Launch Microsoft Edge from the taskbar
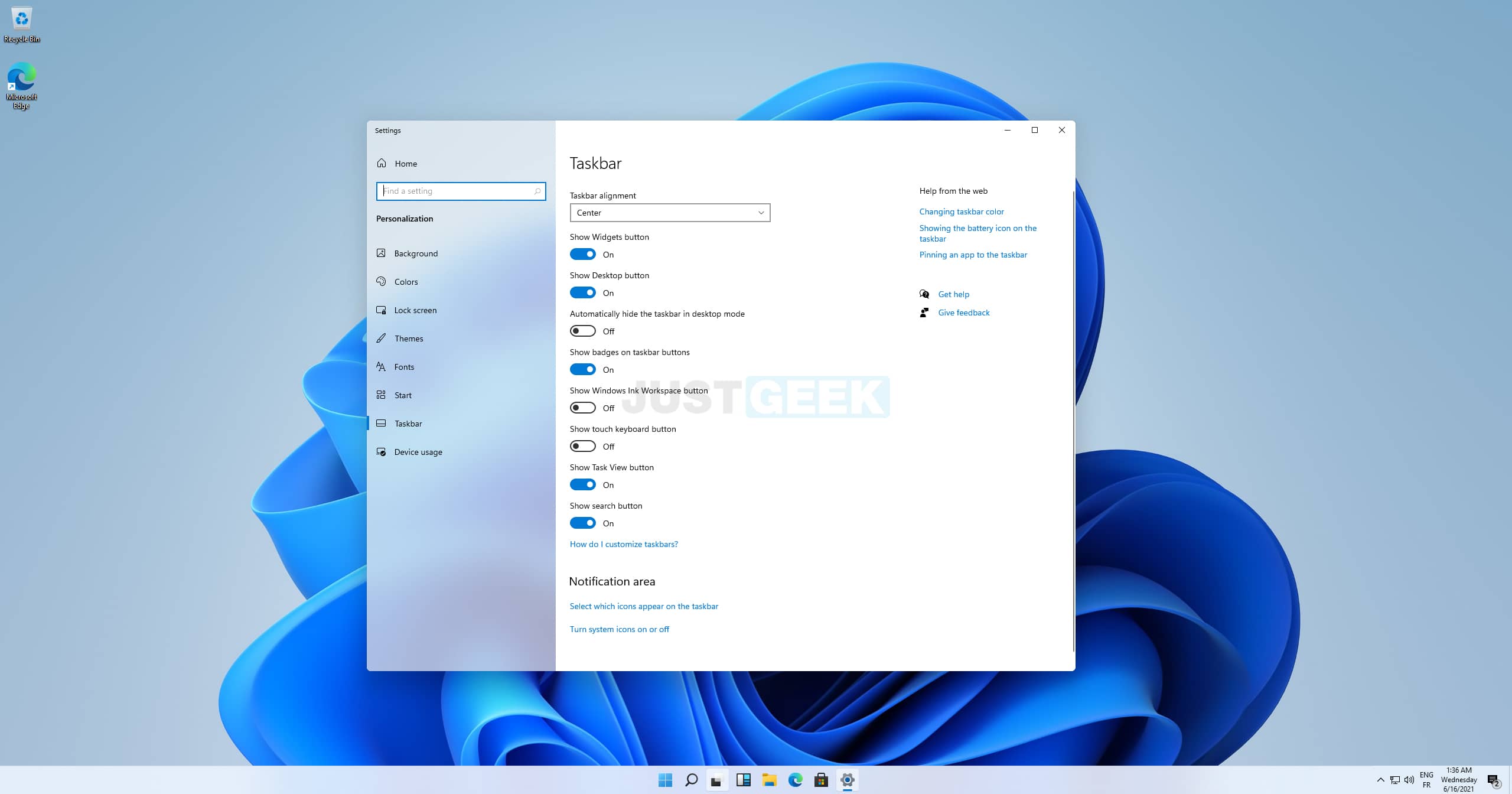Image resolution: width=1512 pixels, height=794 pixels. coord(795,780)
